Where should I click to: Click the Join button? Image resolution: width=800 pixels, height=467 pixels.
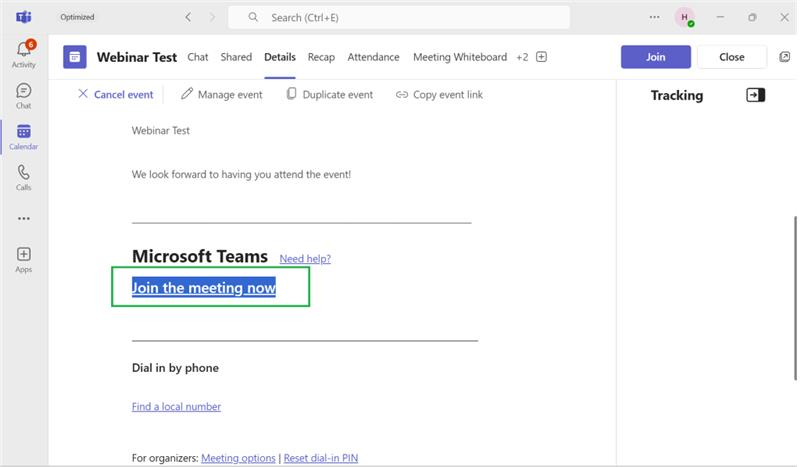pos(656,57)
